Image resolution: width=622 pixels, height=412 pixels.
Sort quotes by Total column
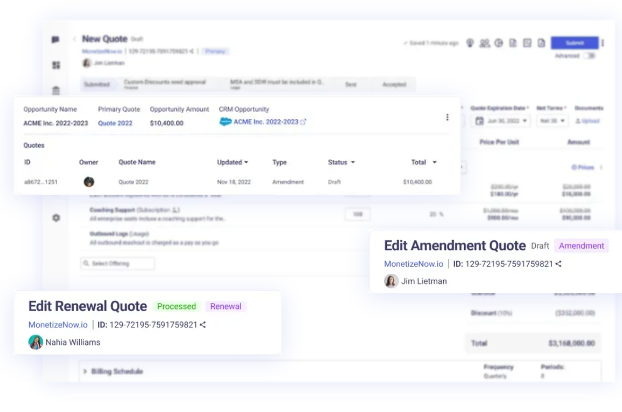[x=424, y=162]
